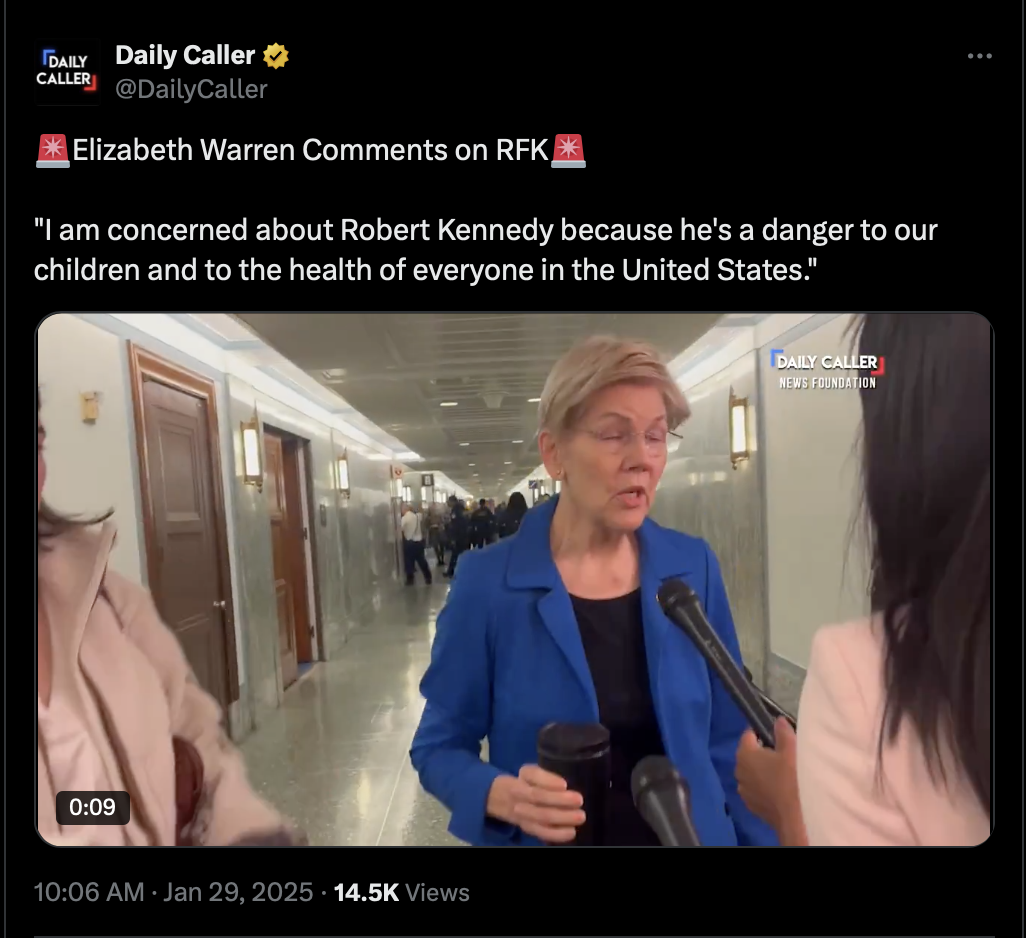The width and height of the screenshot is (1026, 938).
Task: Play the Elizabeth Warren video
Action: point(514,580)
